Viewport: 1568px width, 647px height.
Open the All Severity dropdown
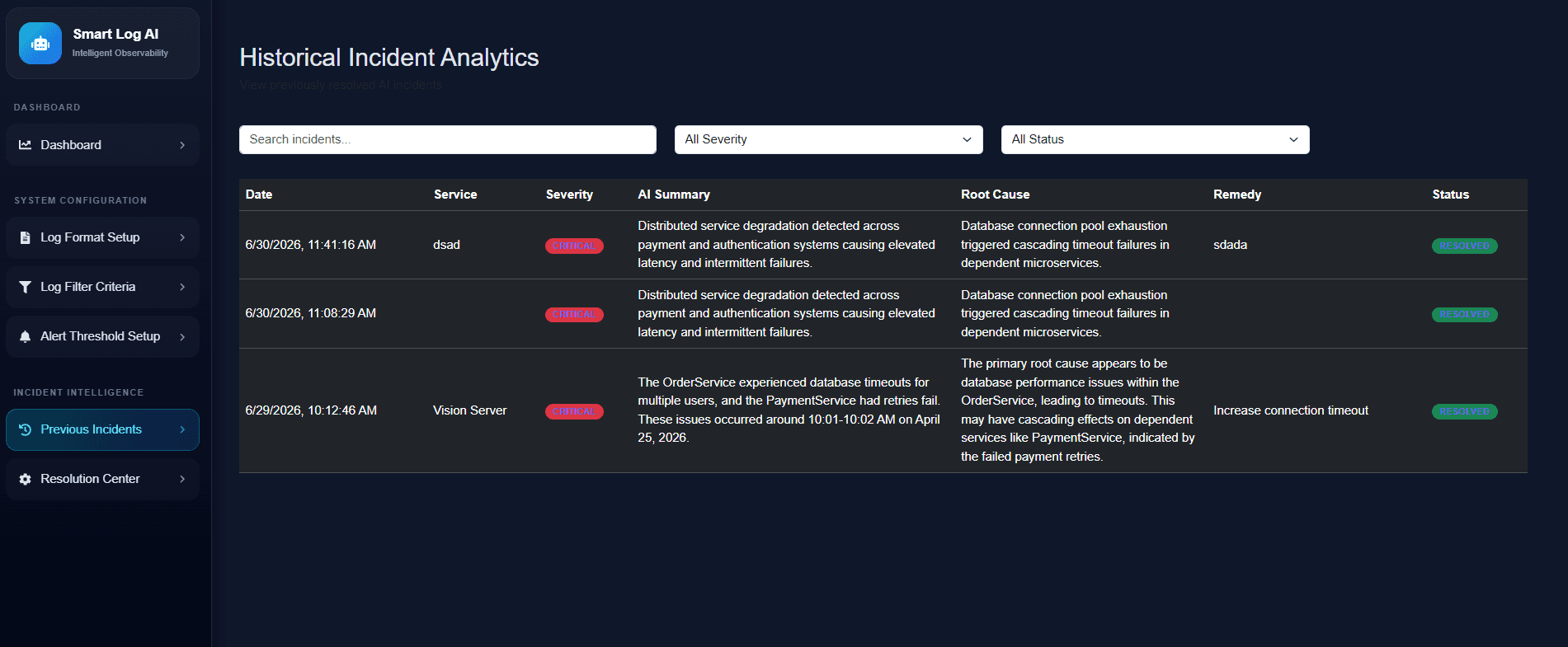[x=829, y=139]
